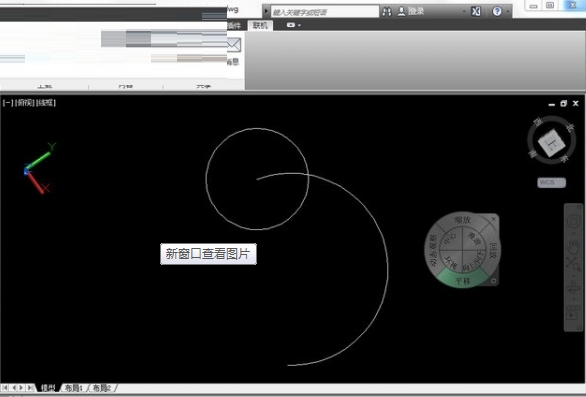586x397 pixels.
Task: Expand the WCS coordinate system dropdown
Action: point(552,182)
